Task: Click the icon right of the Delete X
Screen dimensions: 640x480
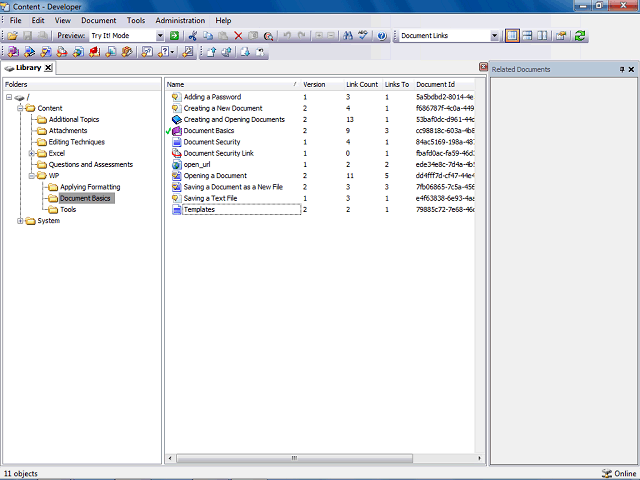Action: click(x=253, y=36)
